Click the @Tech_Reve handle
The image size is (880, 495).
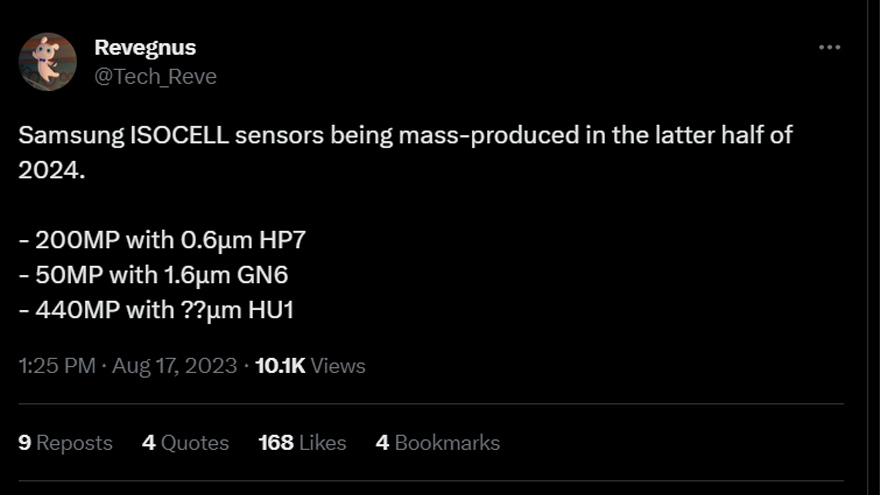click(x=155, y=76)
